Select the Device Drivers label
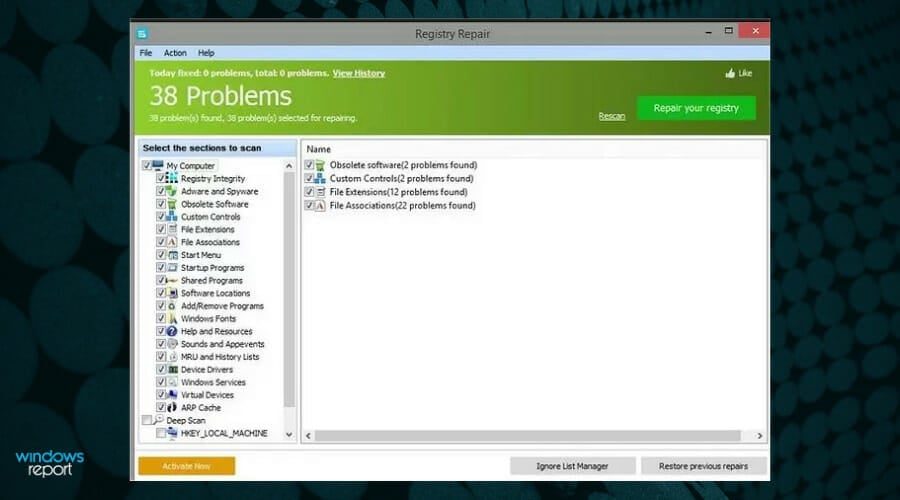900x500 pixels. click(207, 370)
